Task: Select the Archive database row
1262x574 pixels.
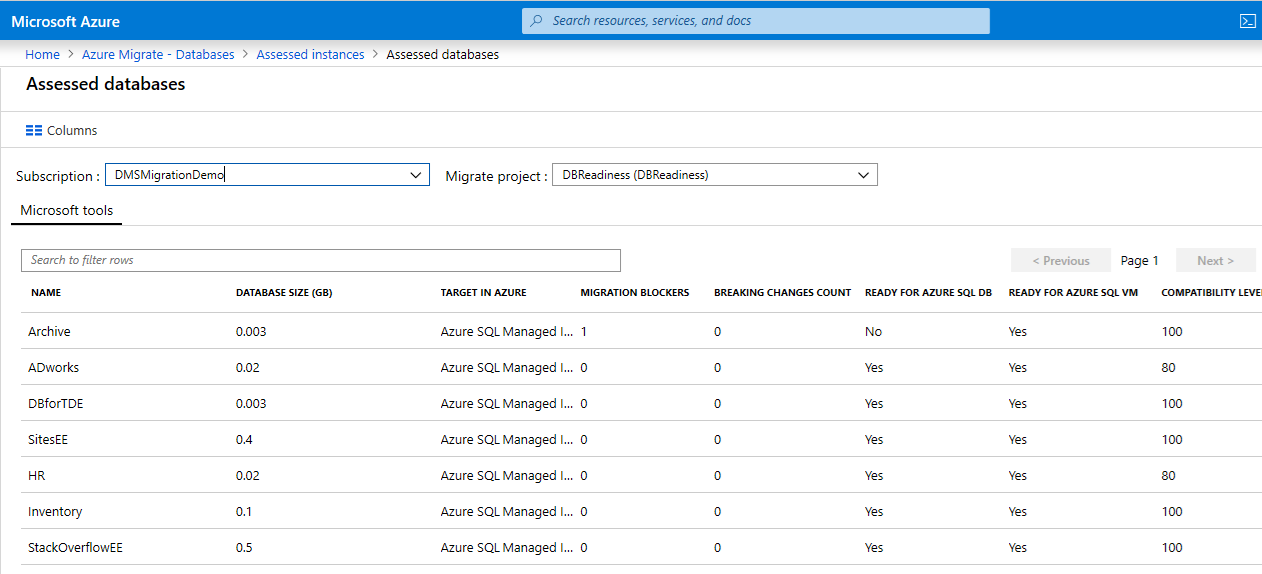Action: (49, 332)
